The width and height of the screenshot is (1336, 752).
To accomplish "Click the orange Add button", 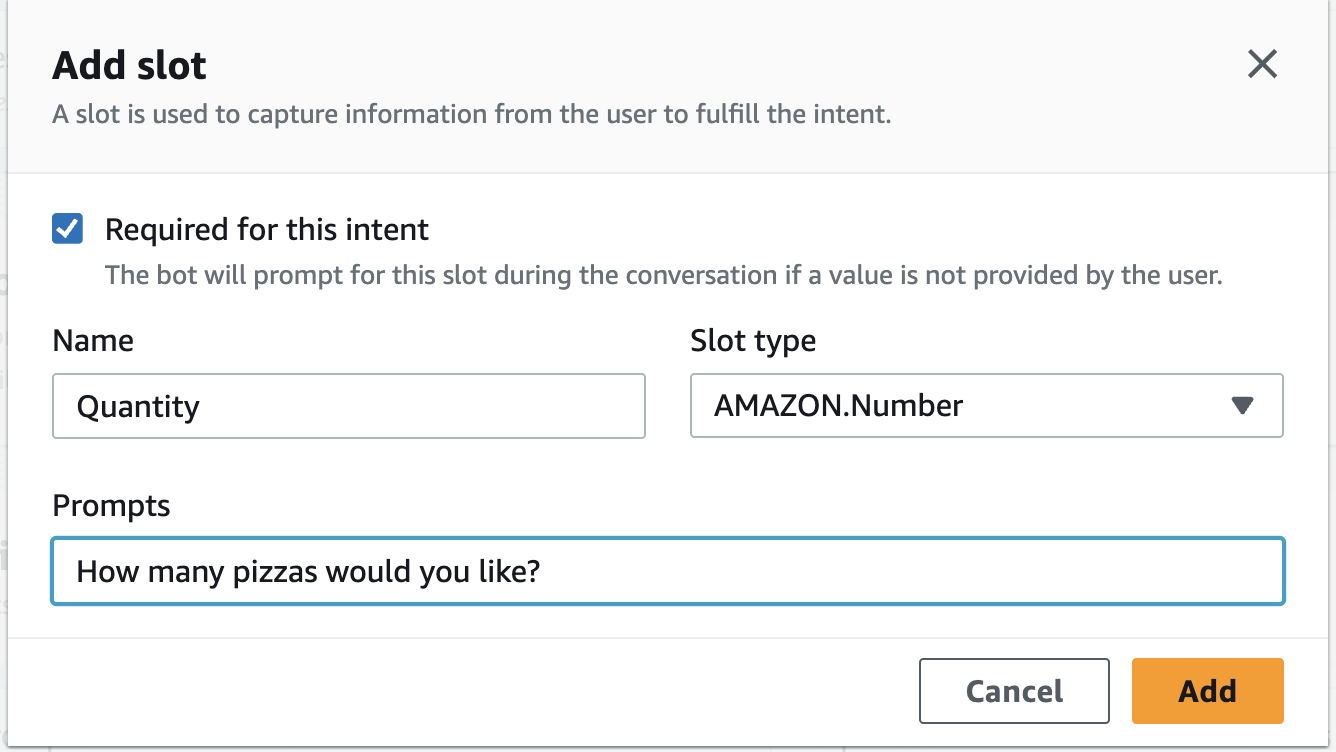I will tap(1207, 691).
